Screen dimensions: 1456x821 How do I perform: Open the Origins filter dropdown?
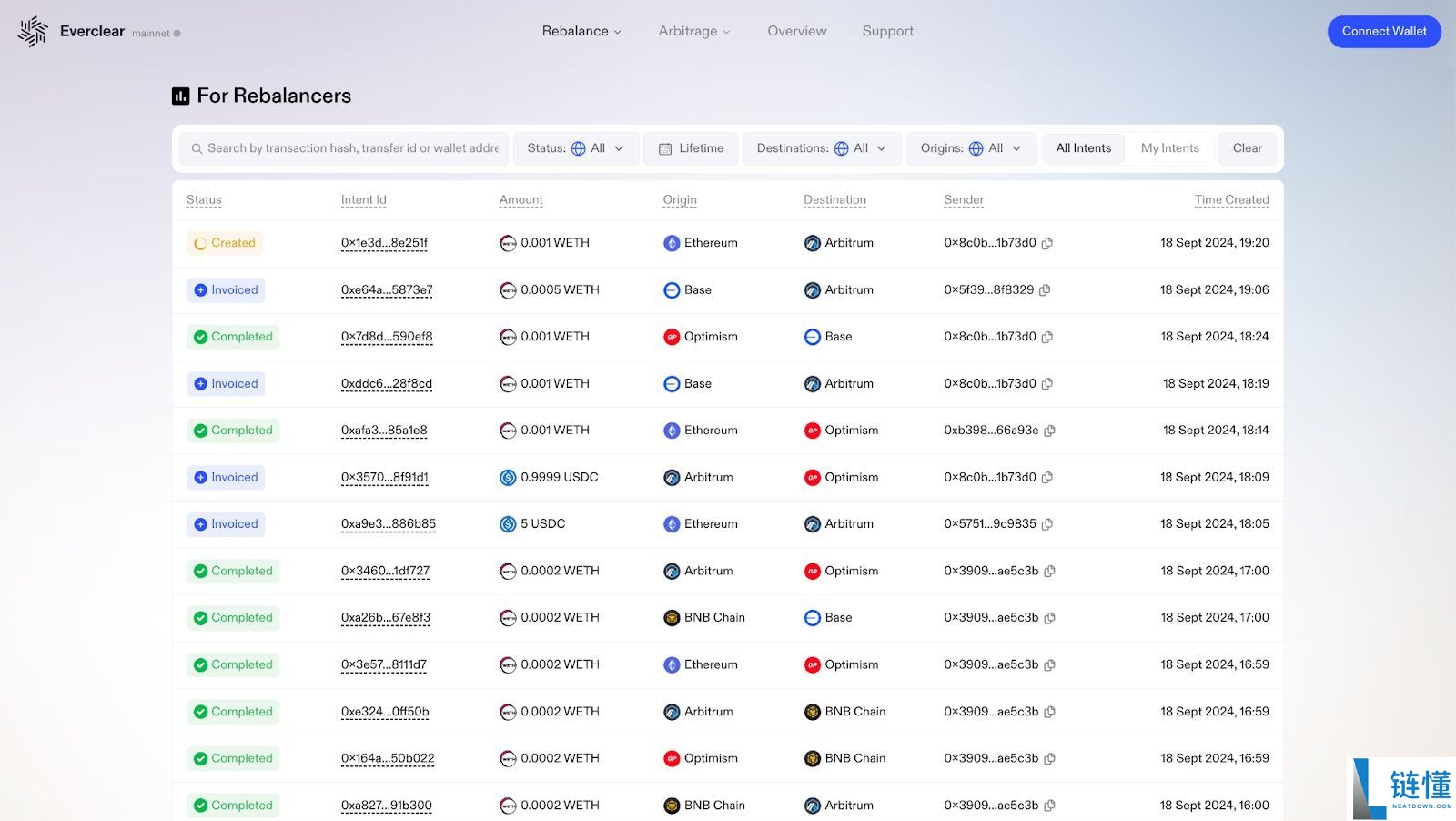971,148
